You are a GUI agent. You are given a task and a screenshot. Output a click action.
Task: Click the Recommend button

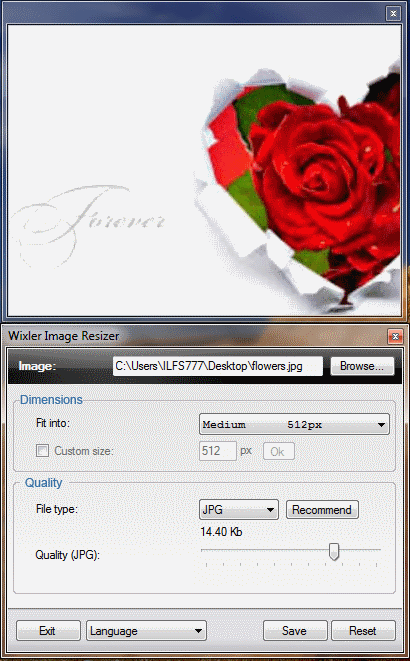(x=322, y=510)
